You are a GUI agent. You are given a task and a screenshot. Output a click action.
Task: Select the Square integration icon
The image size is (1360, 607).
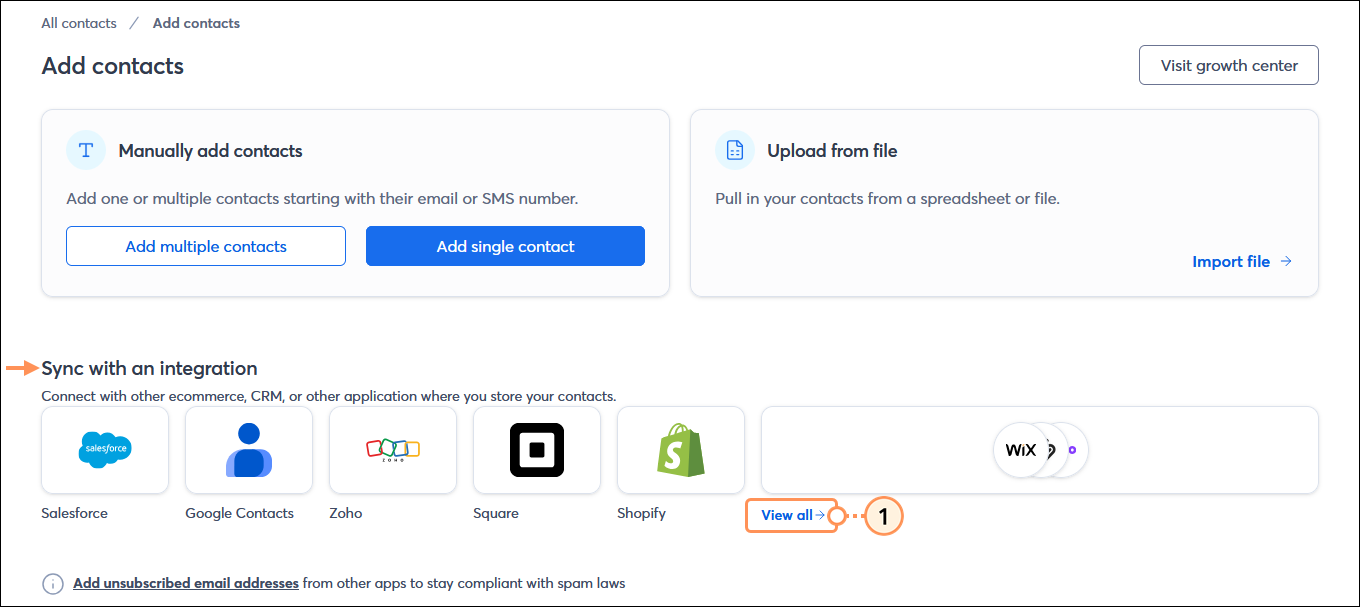(536, 450)
